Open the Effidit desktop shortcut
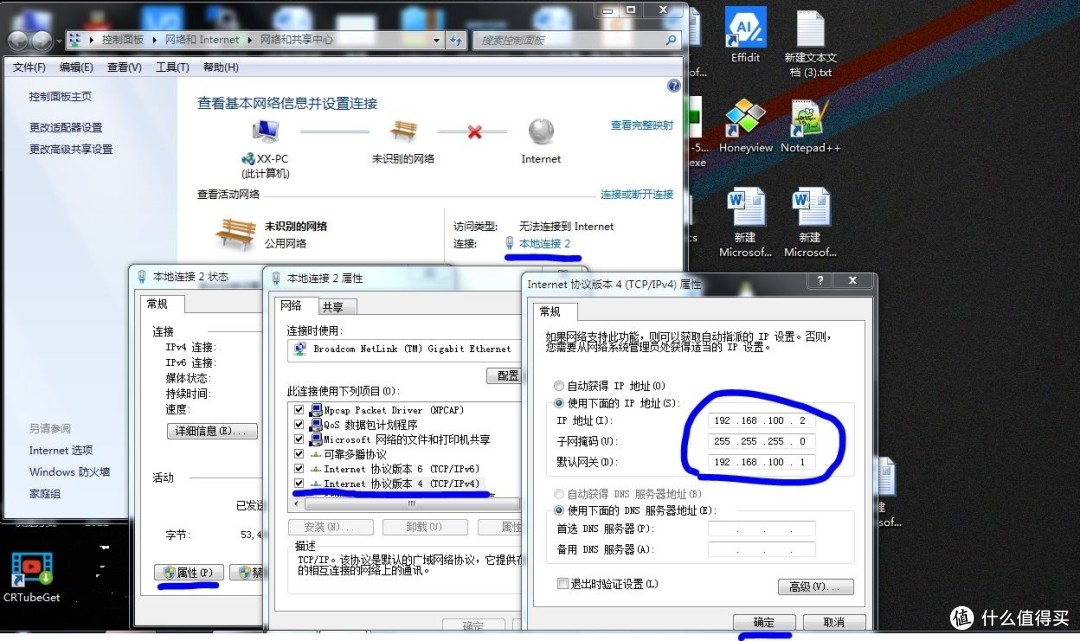 745,34
